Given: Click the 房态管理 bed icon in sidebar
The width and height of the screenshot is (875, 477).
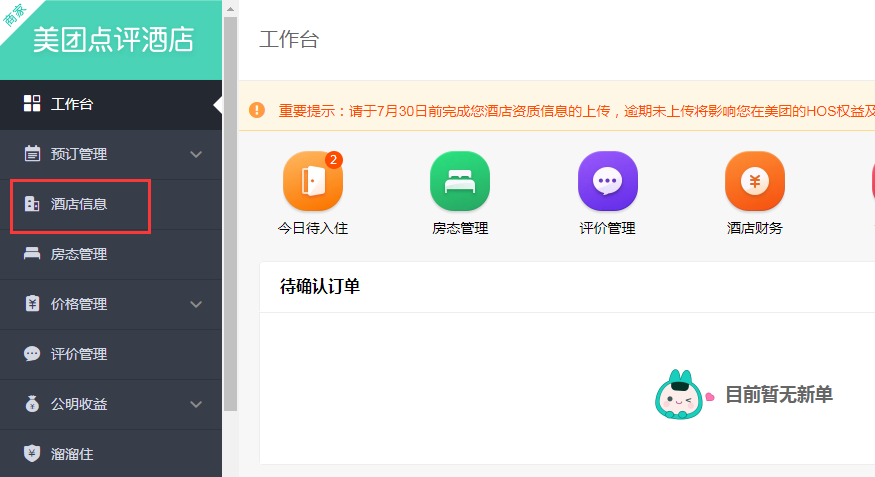Looking at the screenshot, I should pos(32,253).
